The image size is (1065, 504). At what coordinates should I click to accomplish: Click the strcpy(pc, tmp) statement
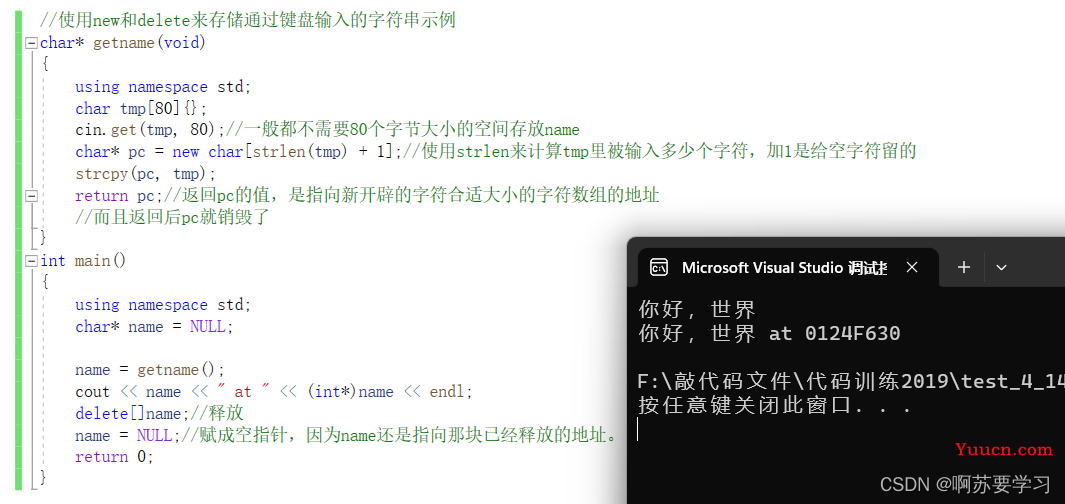point(145,174)
